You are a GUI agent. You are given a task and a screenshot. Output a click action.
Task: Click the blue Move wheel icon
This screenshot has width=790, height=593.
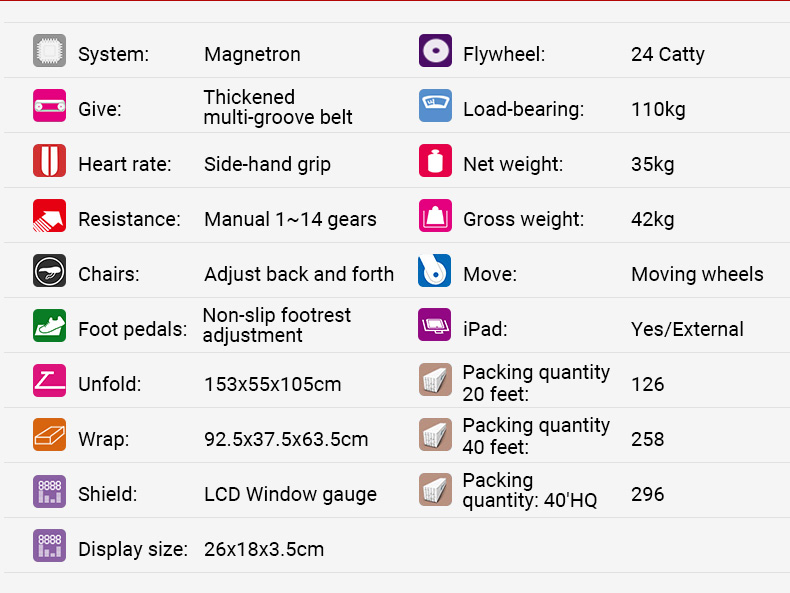click(434, 271)
